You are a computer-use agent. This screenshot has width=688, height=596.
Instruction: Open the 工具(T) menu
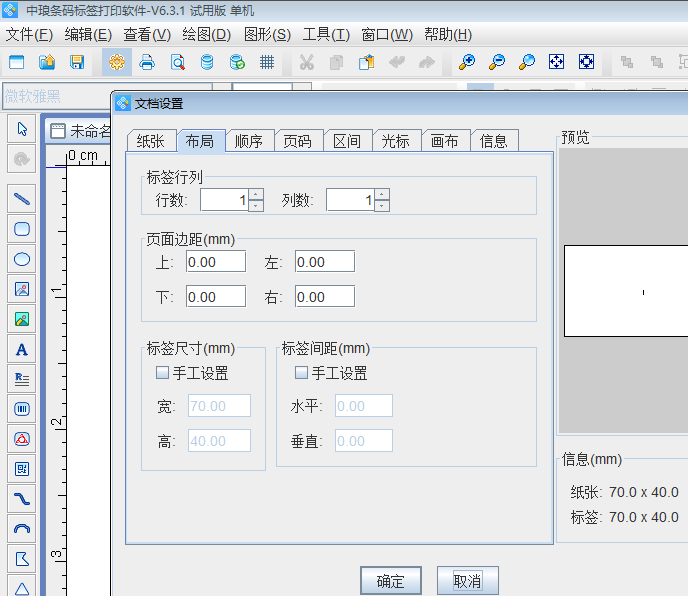tap(326, 34)
